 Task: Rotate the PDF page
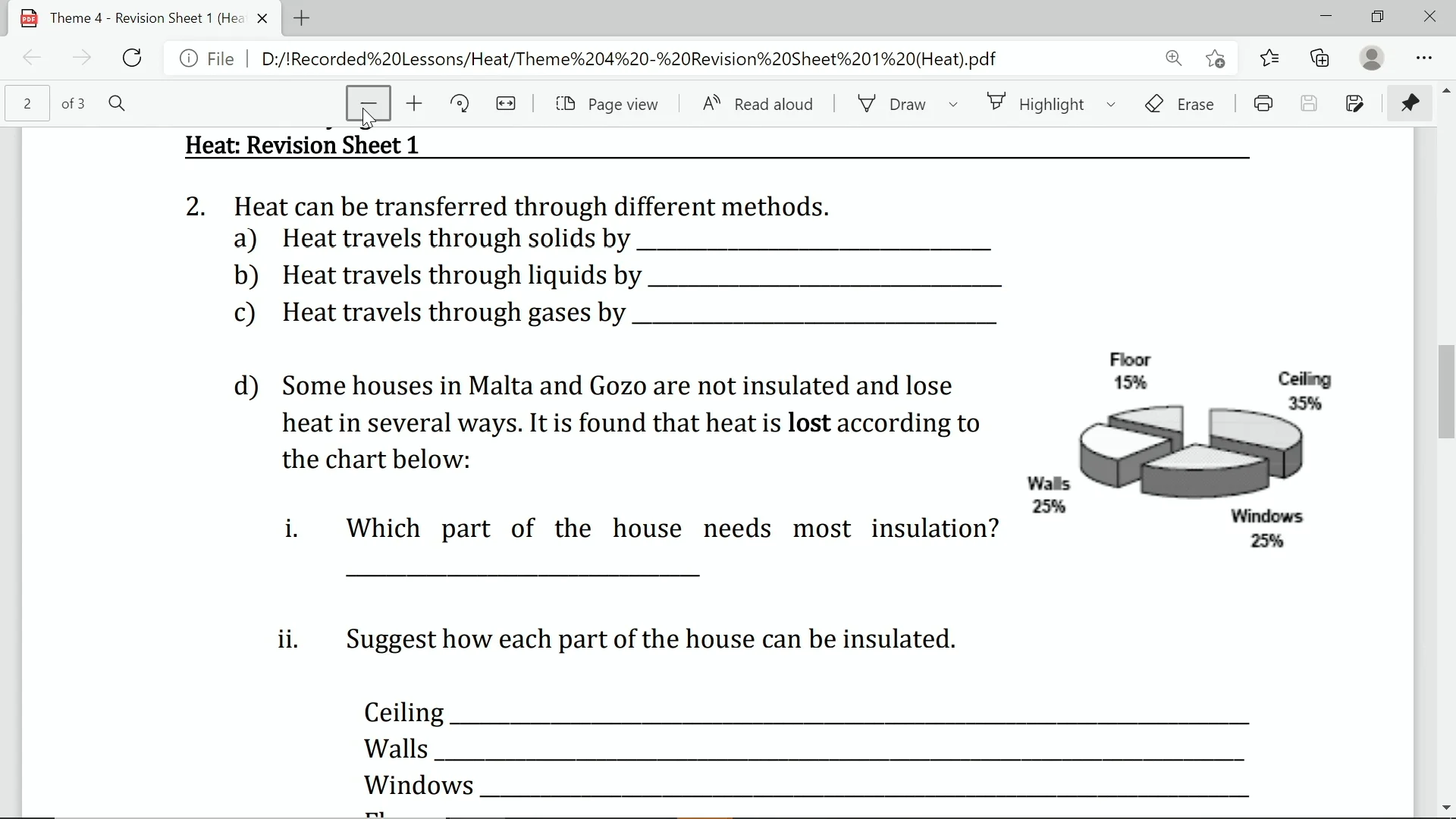point(460,103)
